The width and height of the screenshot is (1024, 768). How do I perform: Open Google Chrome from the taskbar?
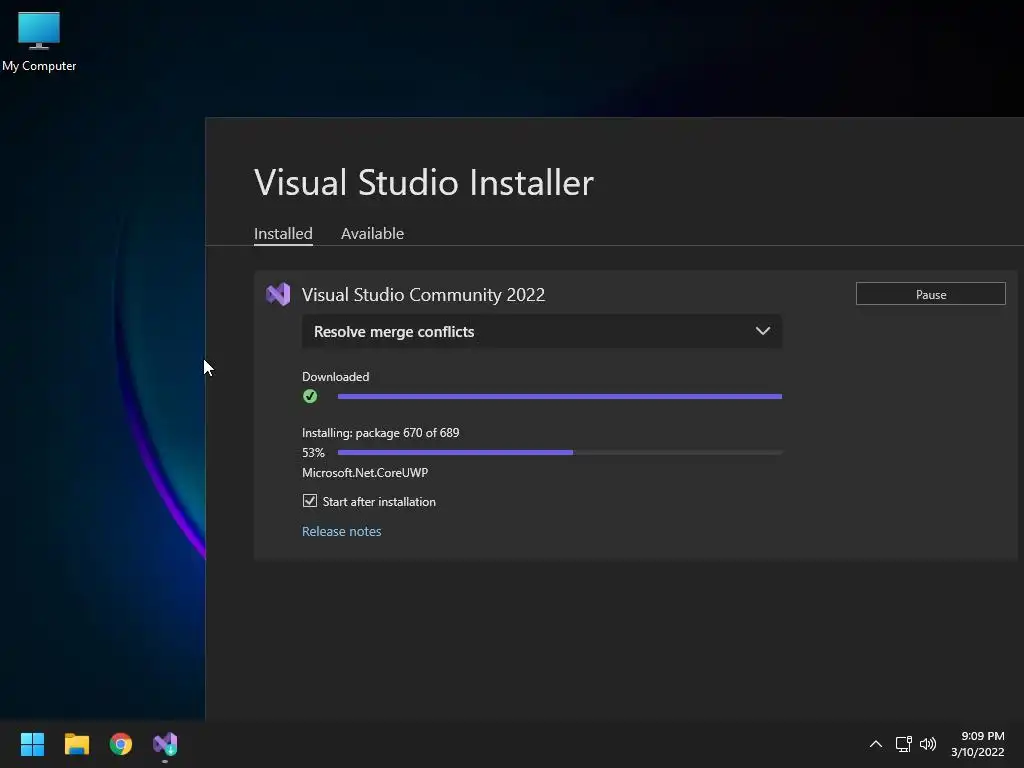[121, 744]
